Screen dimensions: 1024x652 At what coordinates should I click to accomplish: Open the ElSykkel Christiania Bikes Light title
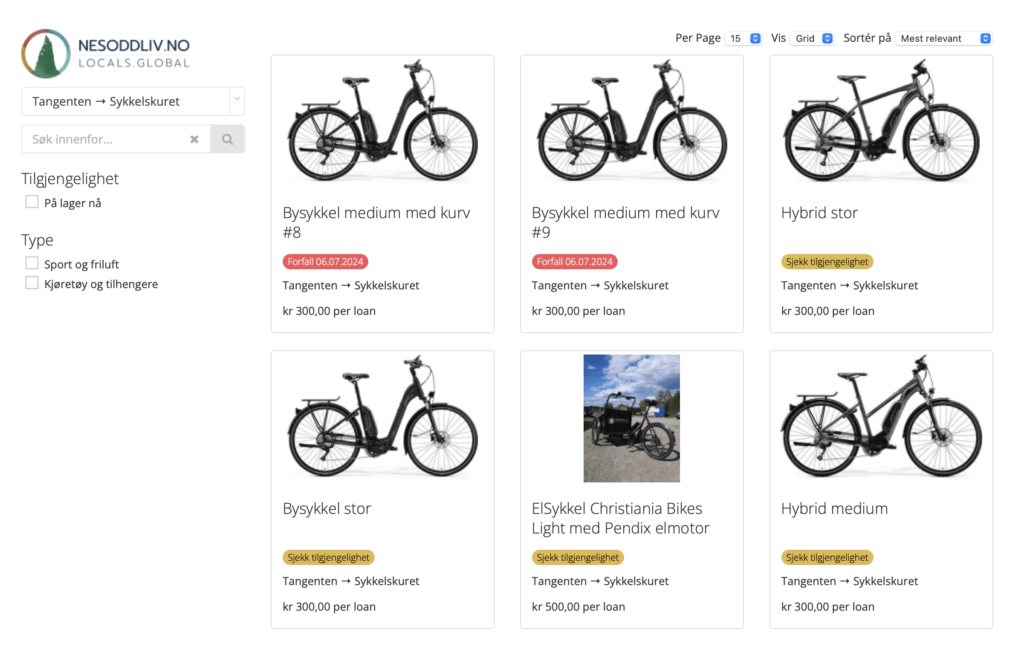(620, 518)
